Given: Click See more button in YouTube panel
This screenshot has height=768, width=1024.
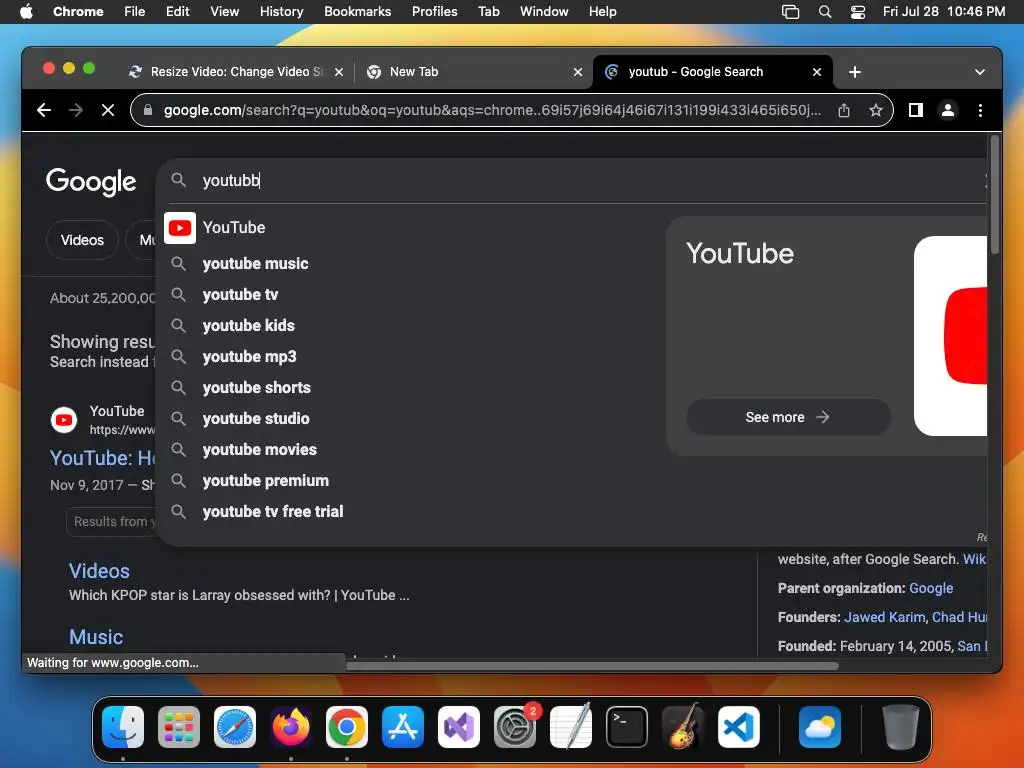Looking at the screenshot, I should coord(788,417).
